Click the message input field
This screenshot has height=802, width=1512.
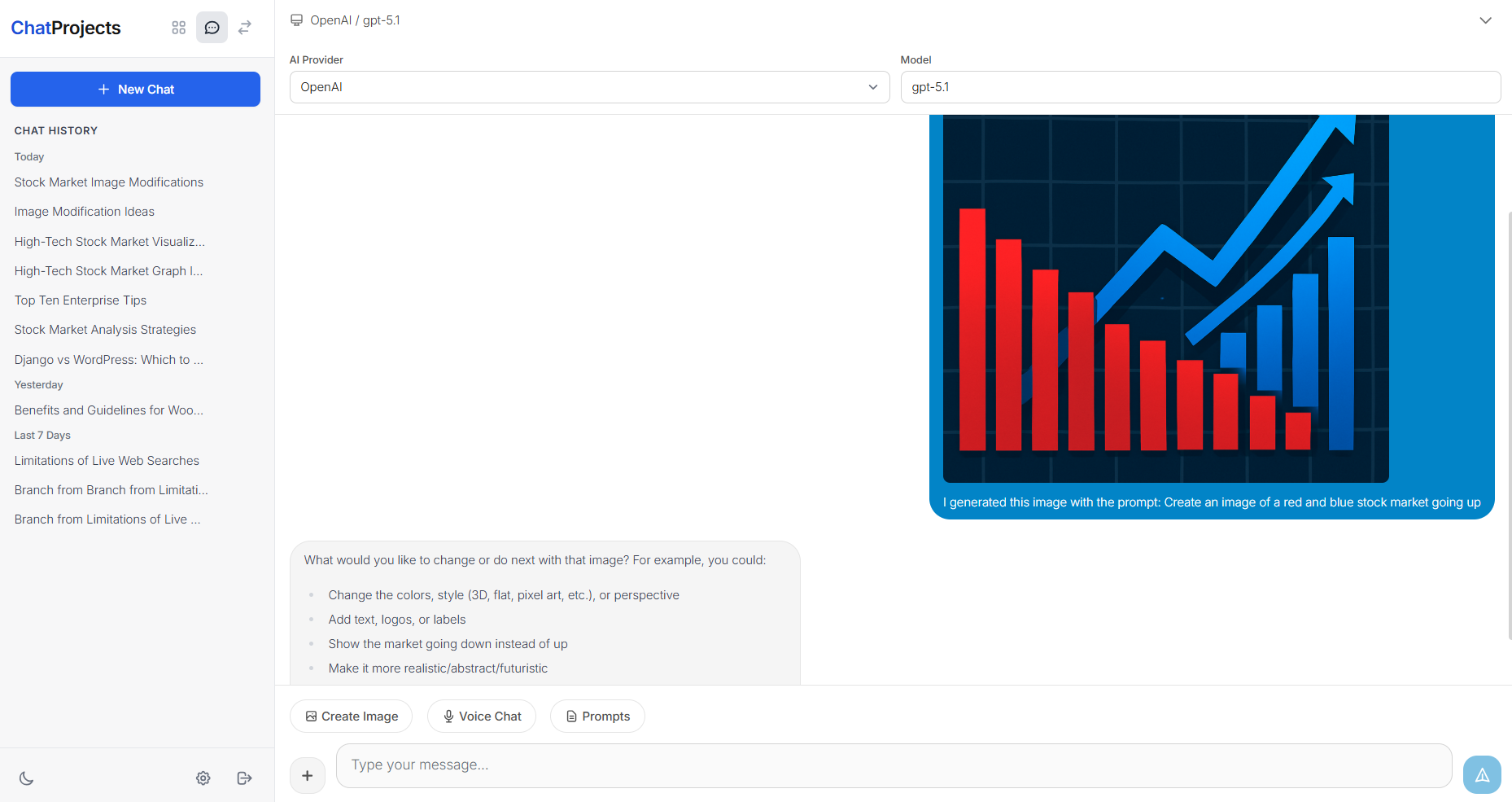pos(814,765)
